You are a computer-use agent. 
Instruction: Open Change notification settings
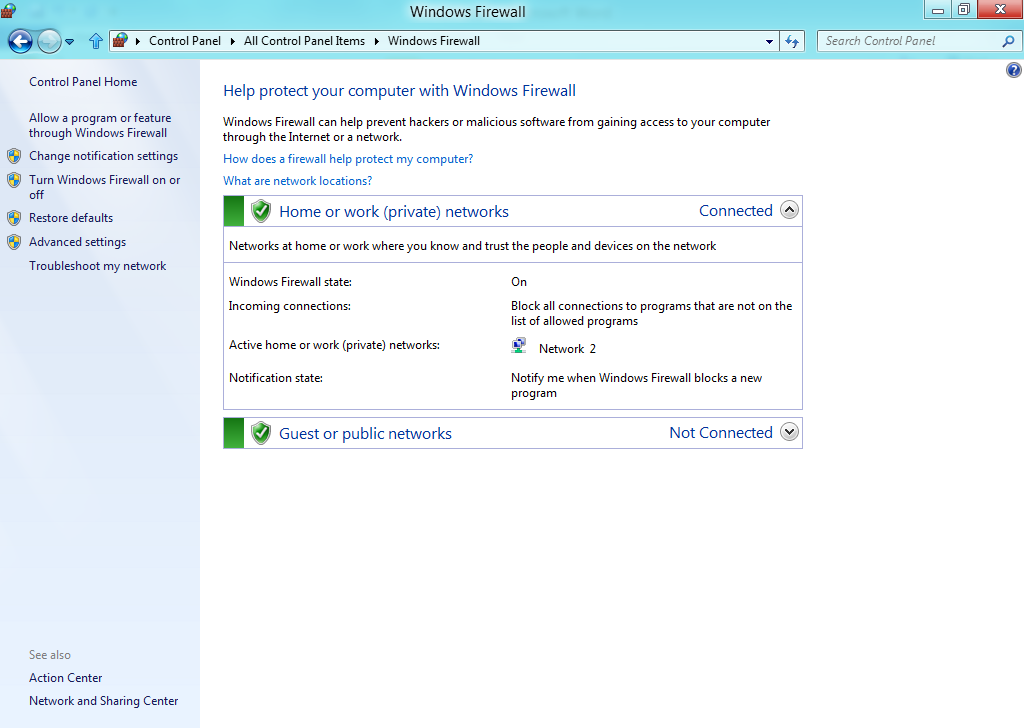(x=103, y=156)
